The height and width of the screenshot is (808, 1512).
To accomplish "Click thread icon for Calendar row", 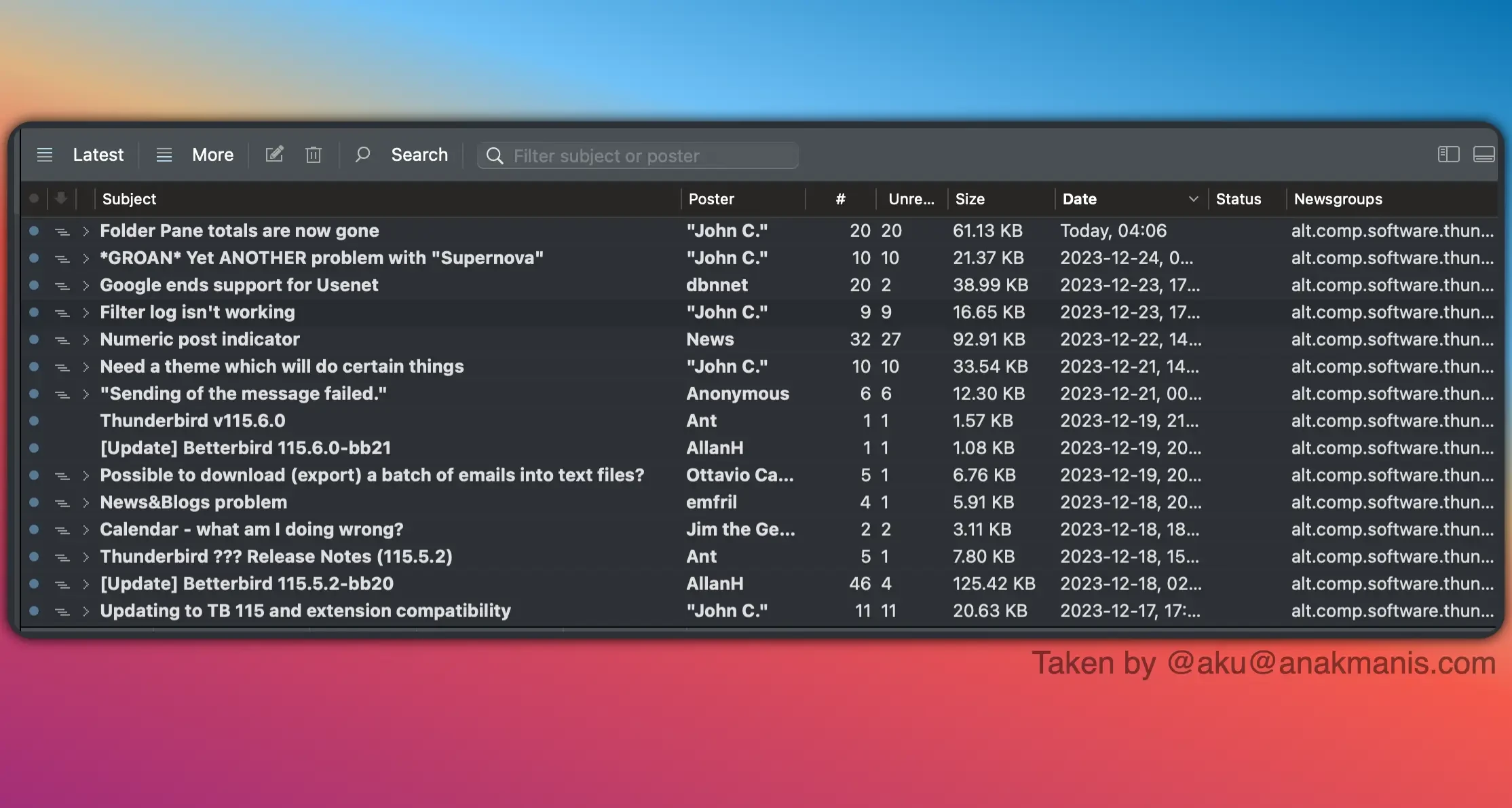I will [x=62, y=530].
